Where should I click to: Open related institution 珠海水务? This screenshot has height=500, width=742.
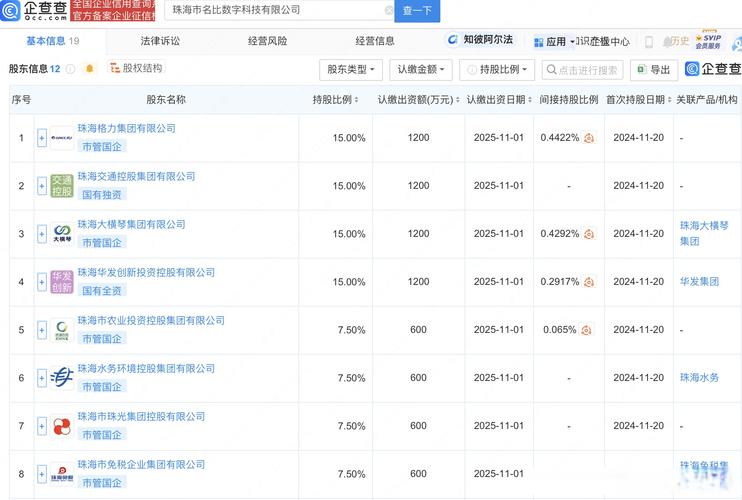[x=699, y=377]
